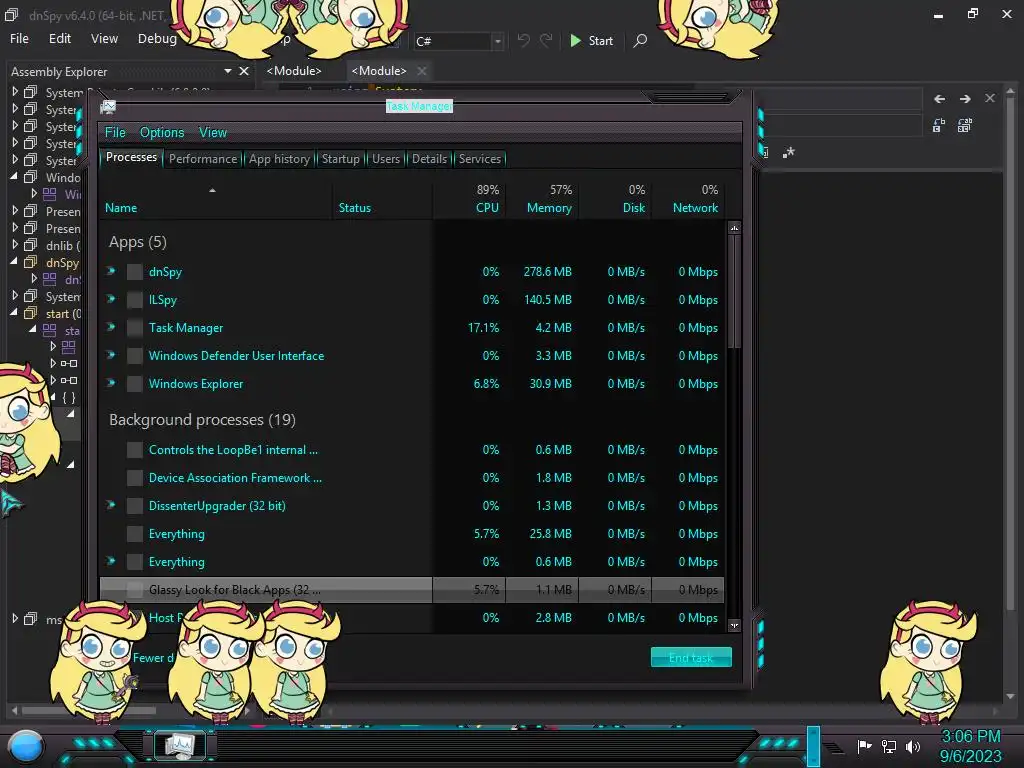This screenshot has height=768, width=1024.
Task: Open Task Manager's File menu
Action: [115, 133]
